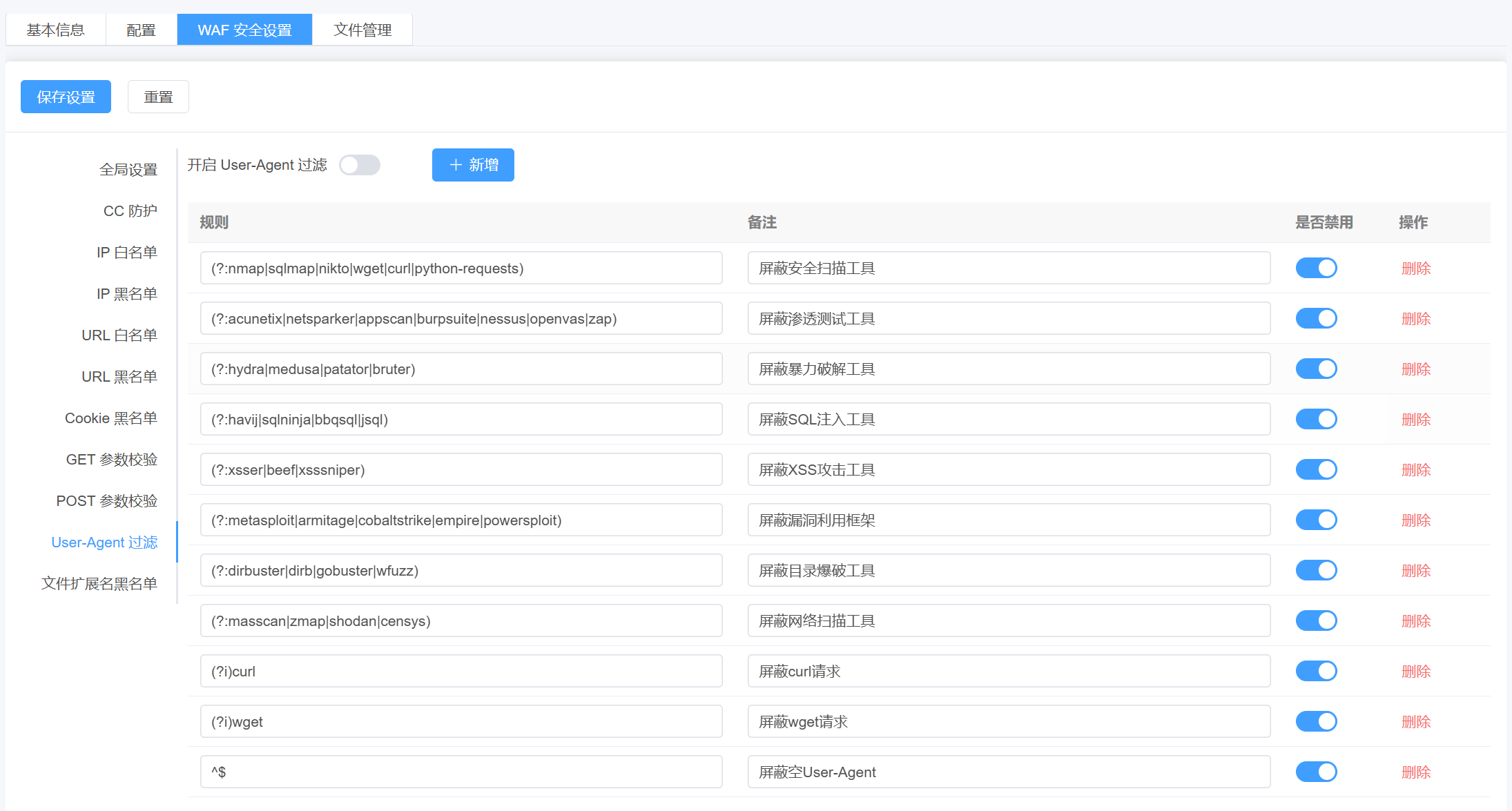
Task: Toggle disable switch for 屏蔽curl请求 rule
Action: (x=1316, y=671)
